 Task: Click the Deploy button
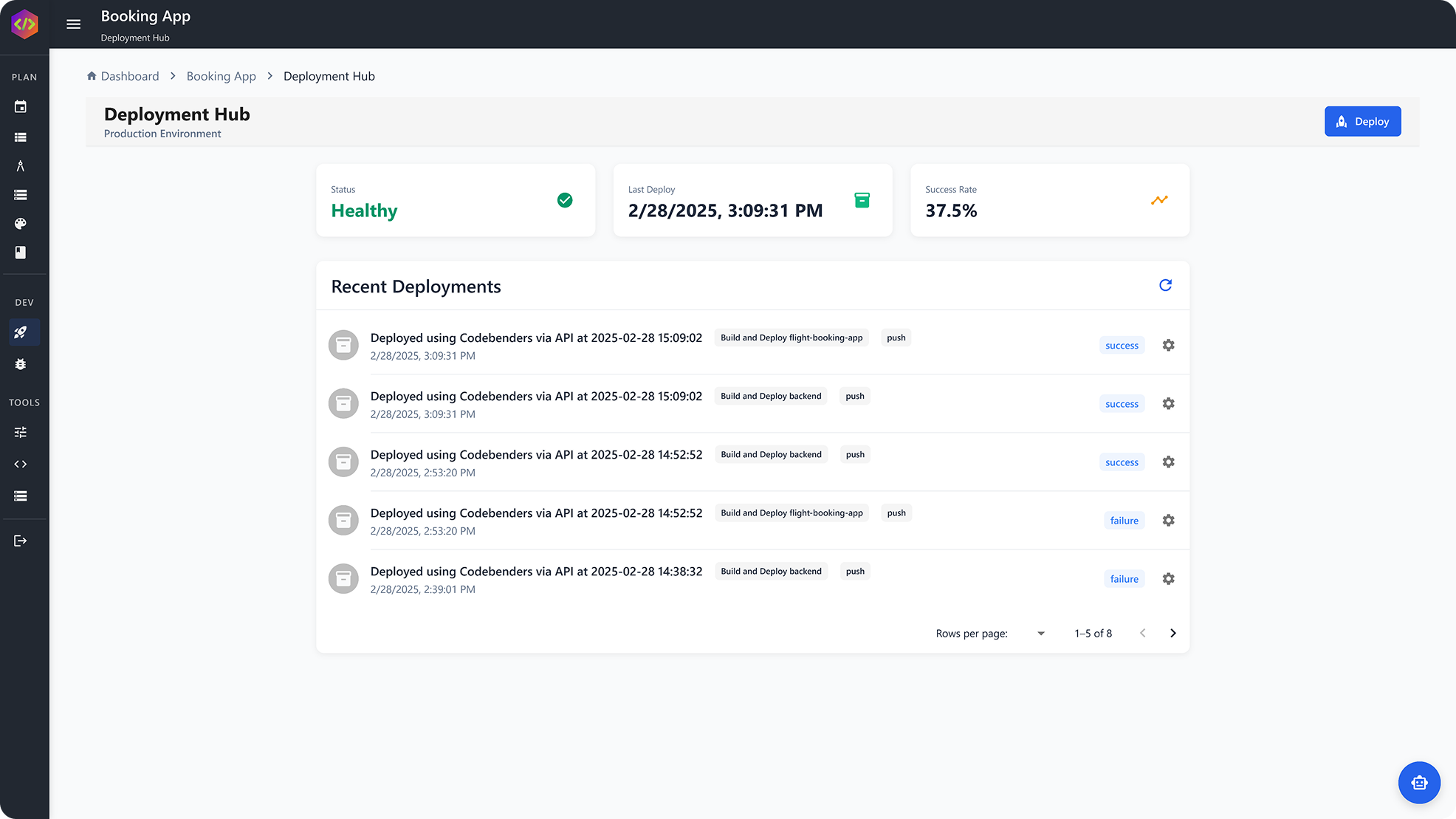coord(1362,121)
